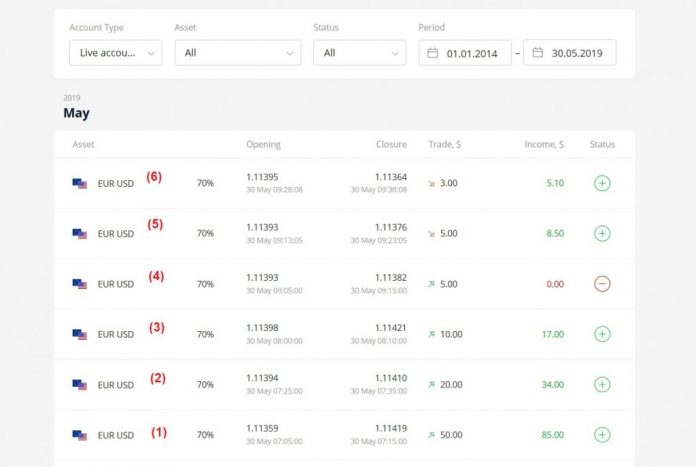Screen dimensions: 696x467
Task: Expand the green plus icon for trade (6)
Action: point(602,183)
